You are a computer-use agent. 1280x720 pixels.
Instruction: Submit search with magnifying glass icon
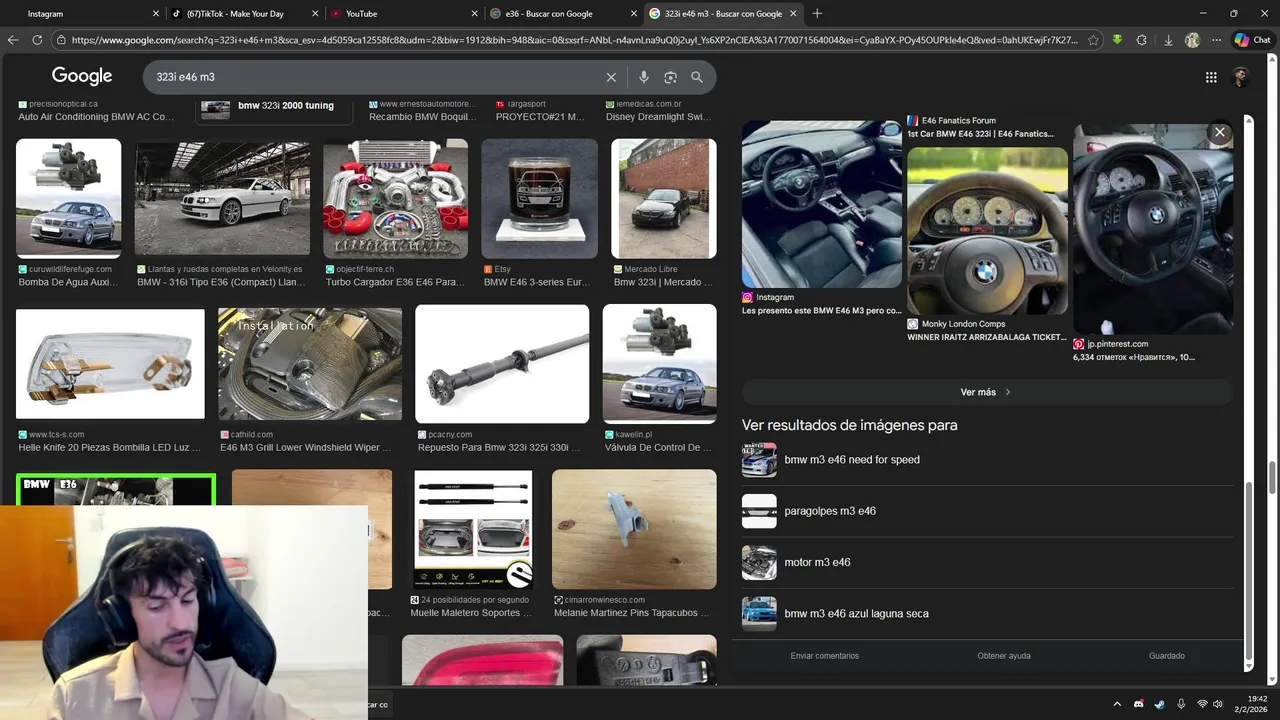pyautogui.click(x=697, y=77)
